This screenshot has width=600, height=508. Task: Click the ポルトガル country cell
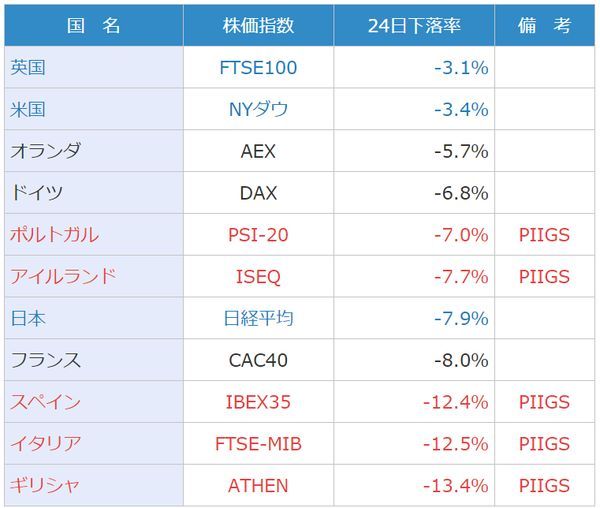(54, 235)
